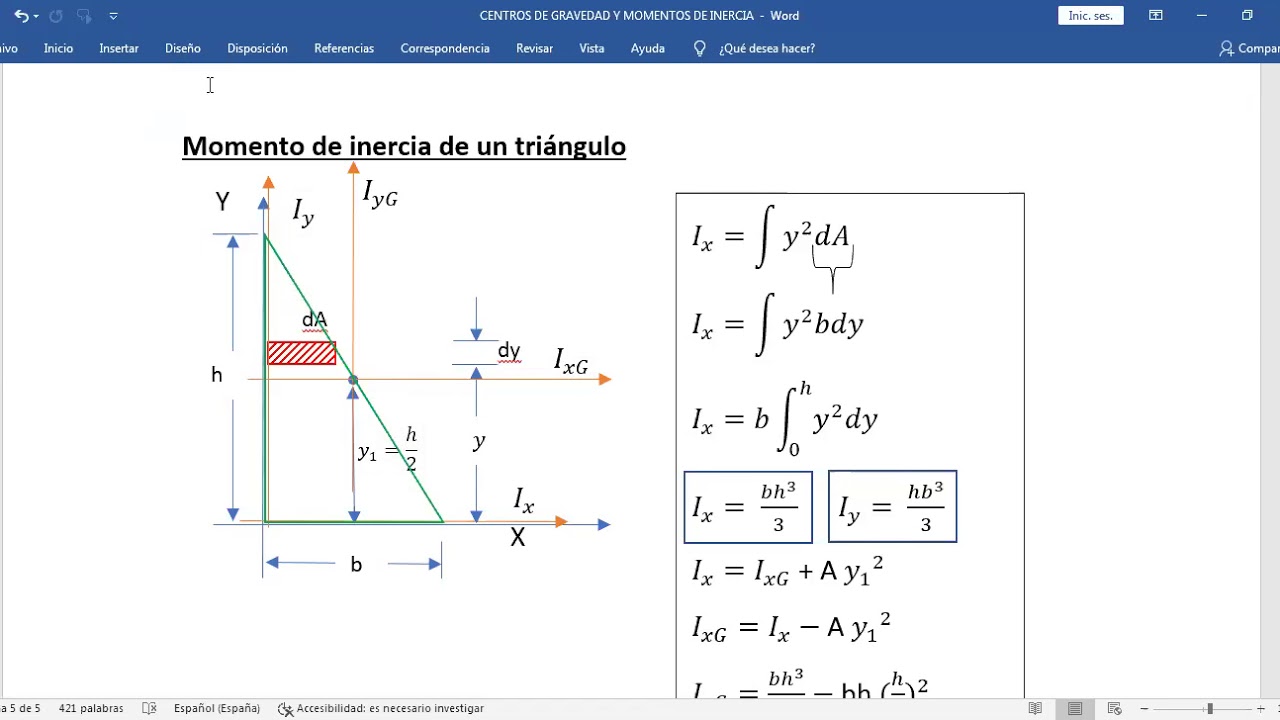Click the page count indicator '5 de 5'
1280x720 pixels.
pos(21,708)
